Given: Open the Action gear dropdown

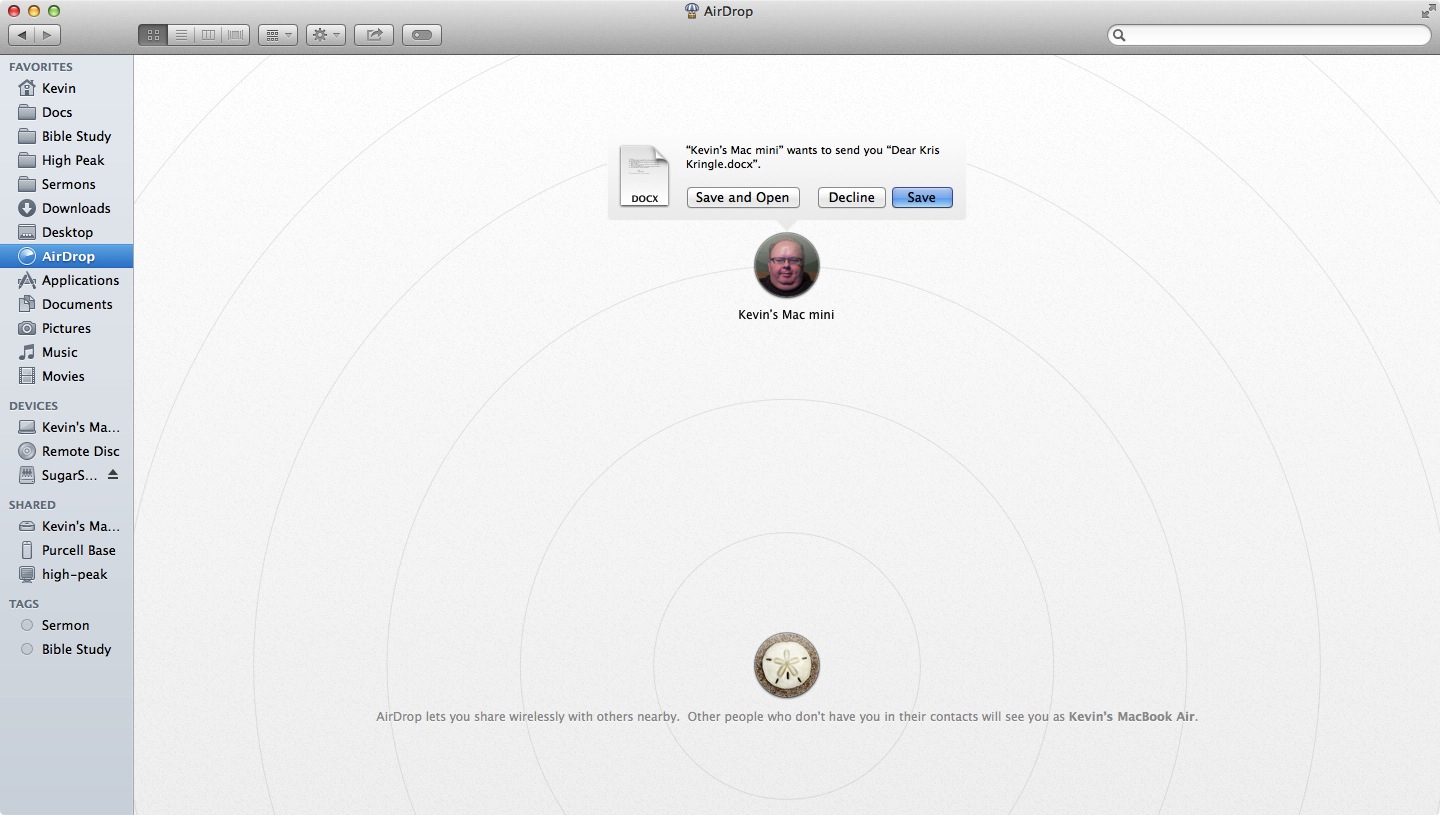Looking at the screenshot, I should pos(325,34).
